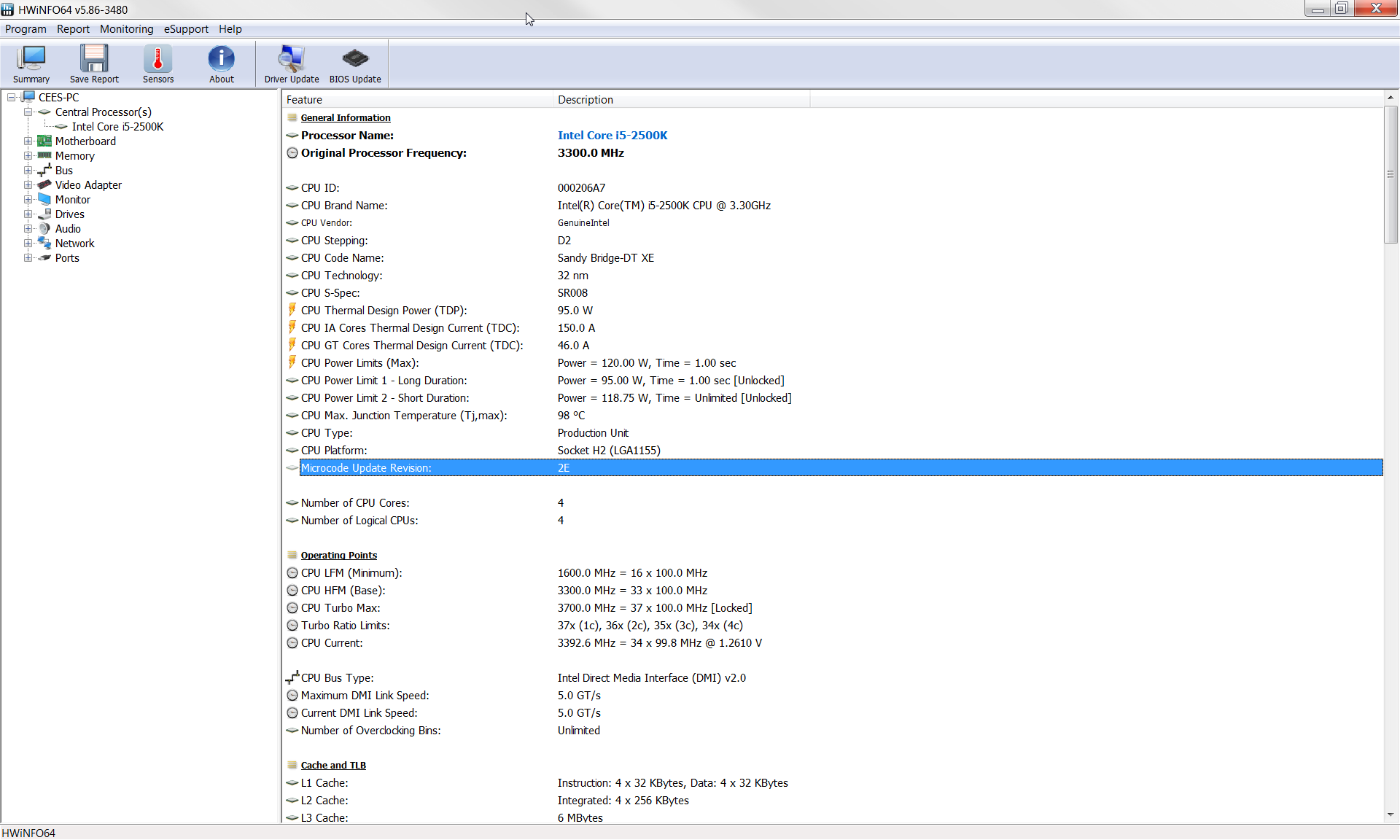The height and width of the screenshot is (840, 1400).
Task: Select the Motherboard tree node icon
Action: pos(44,141)
